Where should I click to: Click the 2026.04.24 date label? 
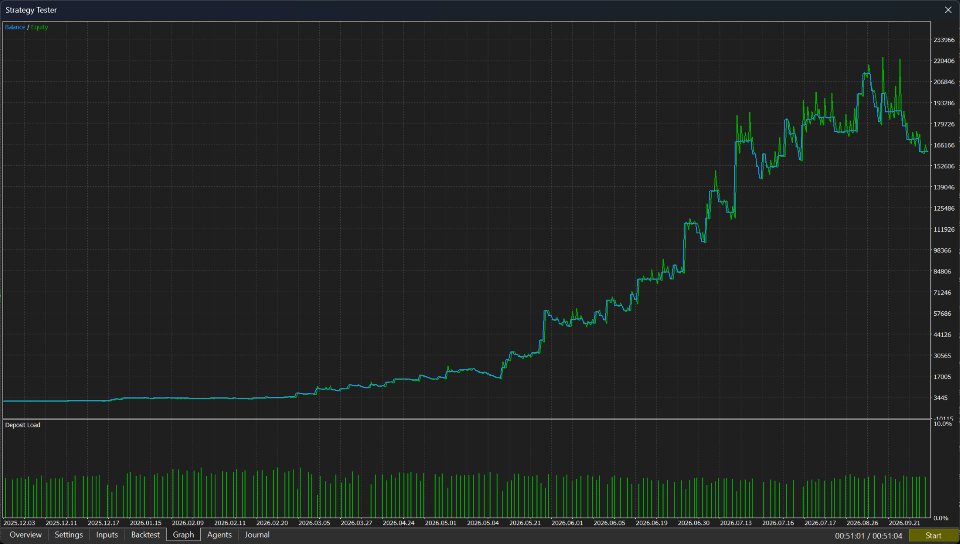click(399, 523)
